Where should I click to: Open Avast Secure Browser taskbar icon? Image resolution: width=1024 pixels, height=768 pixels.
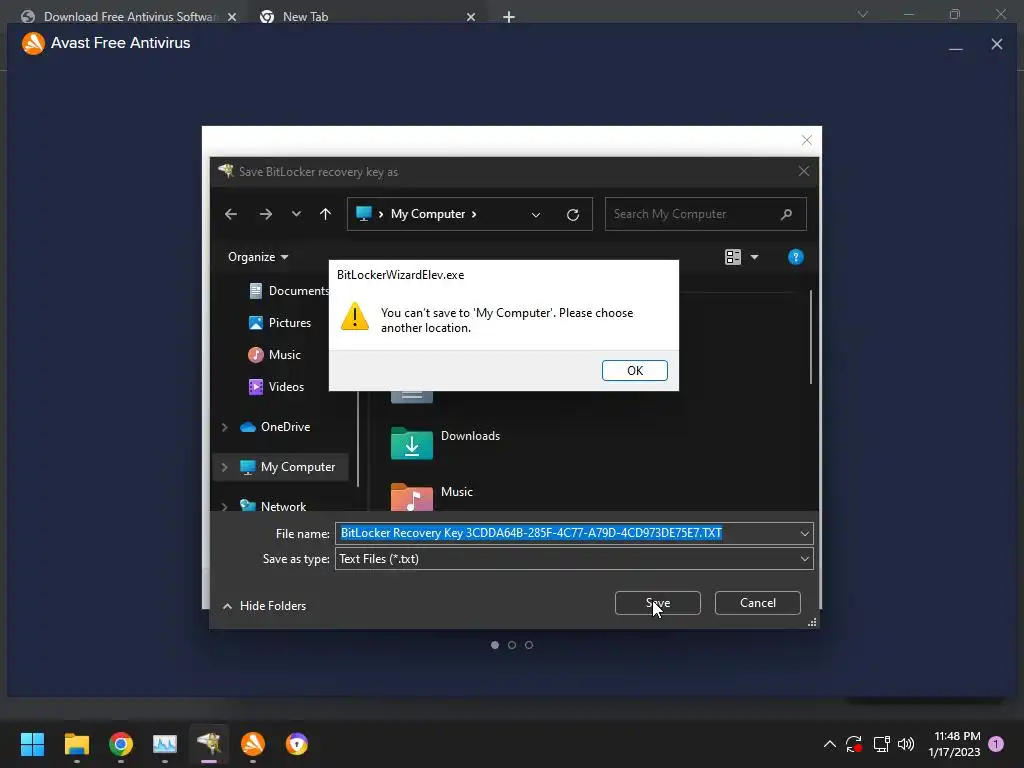[296, 744]
